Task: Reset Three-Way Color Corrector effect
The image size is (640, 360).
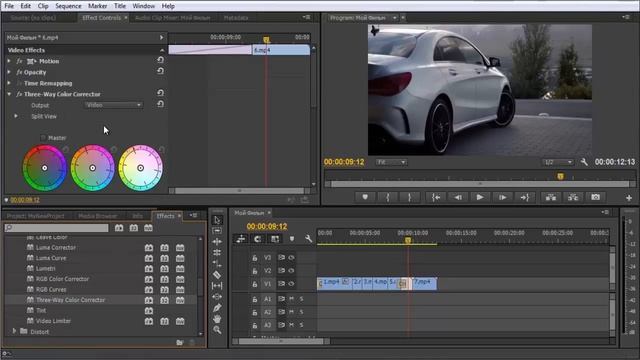Action: (x=160, y=93)
